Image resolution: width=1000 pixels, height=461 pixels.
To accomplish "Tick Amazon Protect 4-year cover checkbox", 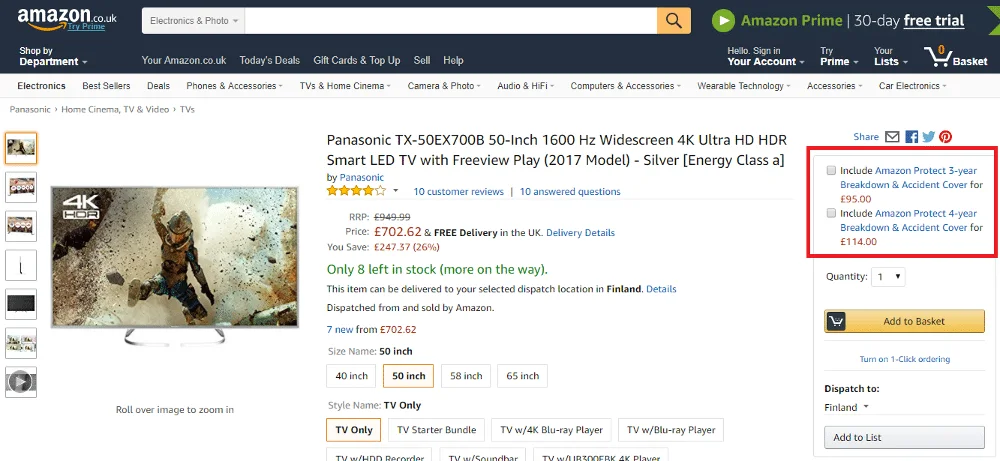I will (831, 214).
